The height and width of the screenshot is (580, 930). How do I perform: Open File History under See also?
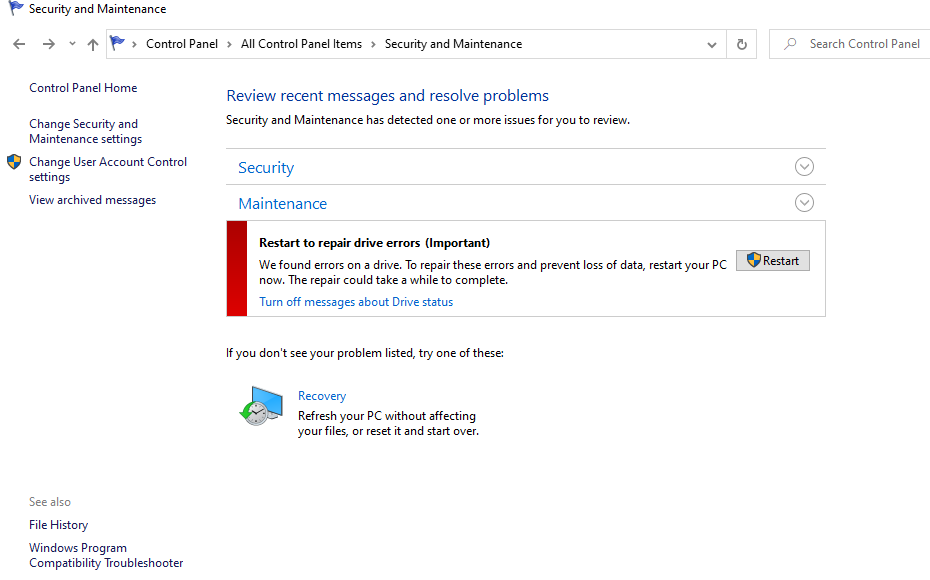[x=58, y=525]
